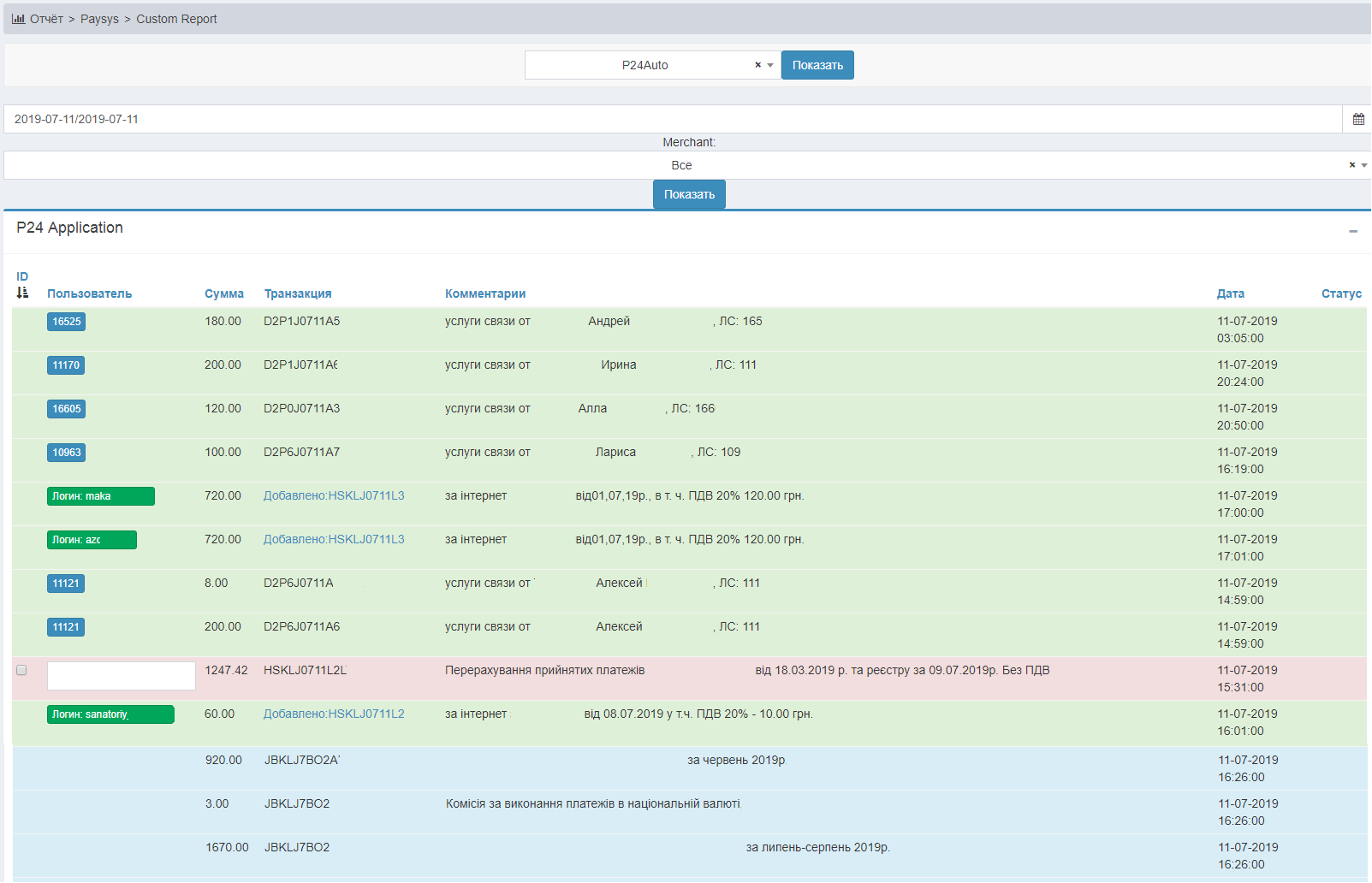Open Отчёт breadcrumb link
The height and width of the screenshot is (883, 1372).
point(46,19)
